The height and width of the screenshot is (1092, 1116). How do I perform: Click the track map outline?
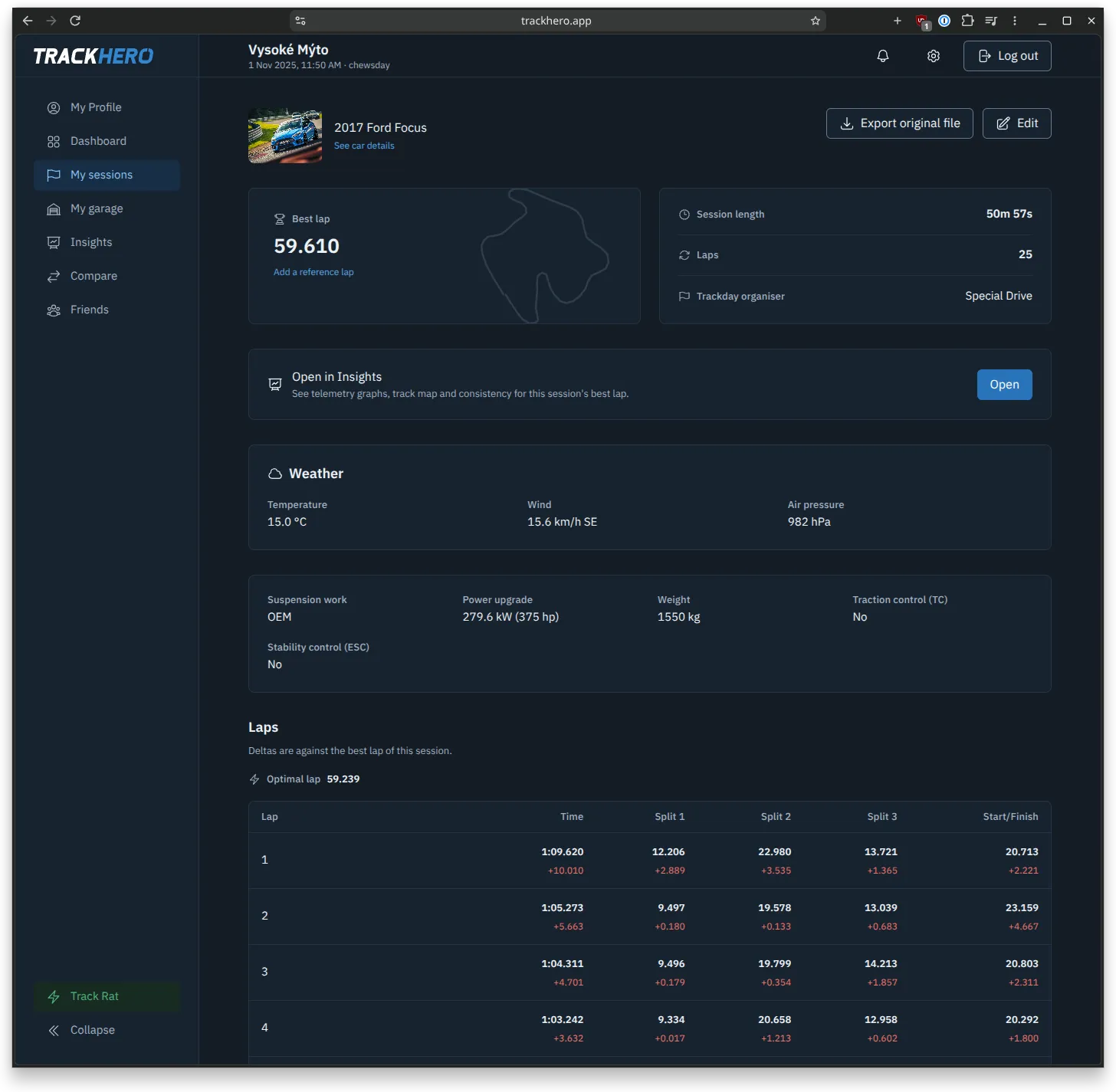[x=545, y=256]
